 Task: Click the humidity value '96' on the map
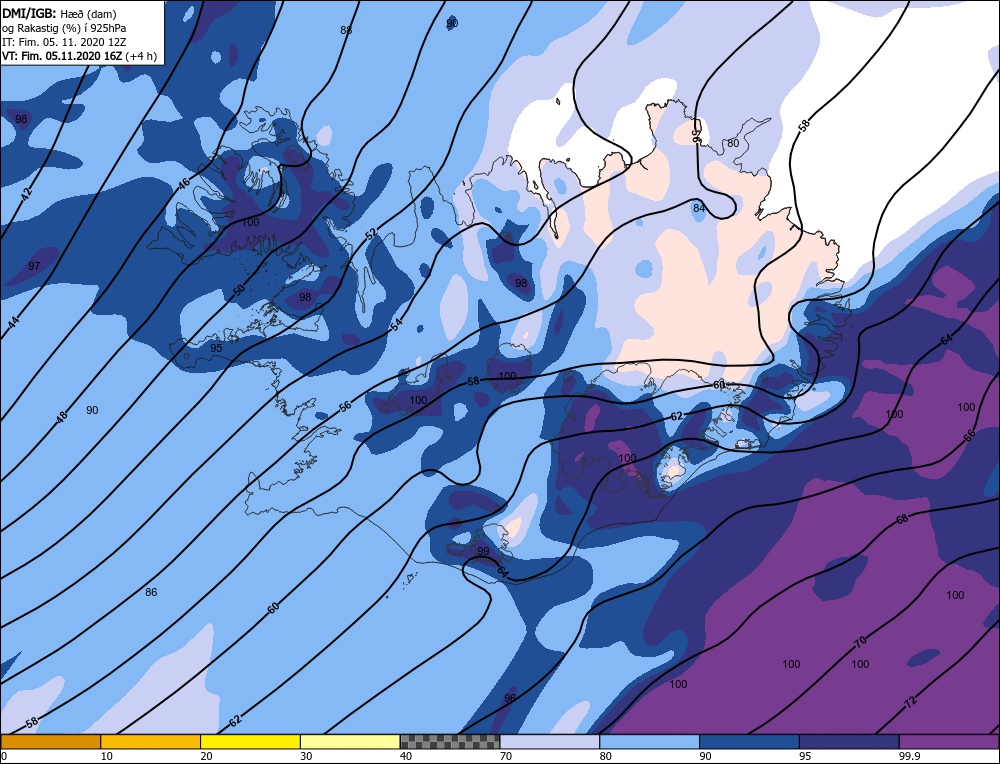[x=510, y=698]
